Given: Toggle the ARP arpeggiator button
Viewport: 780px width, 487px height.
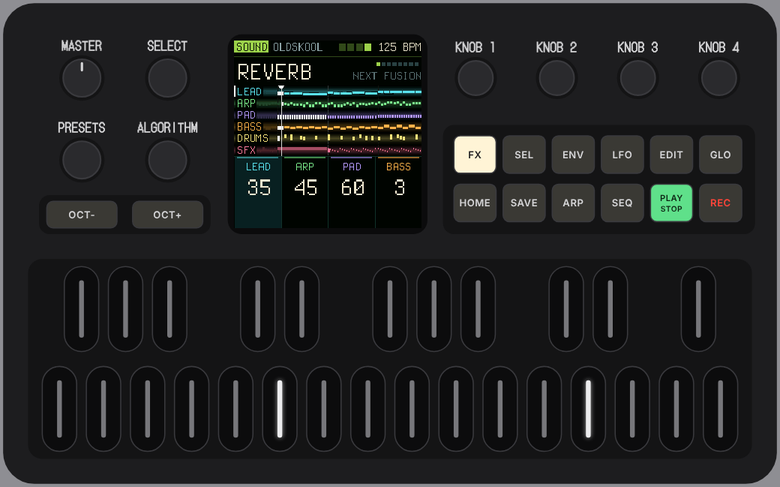Looking at the screenshot, I should (573, 203).
